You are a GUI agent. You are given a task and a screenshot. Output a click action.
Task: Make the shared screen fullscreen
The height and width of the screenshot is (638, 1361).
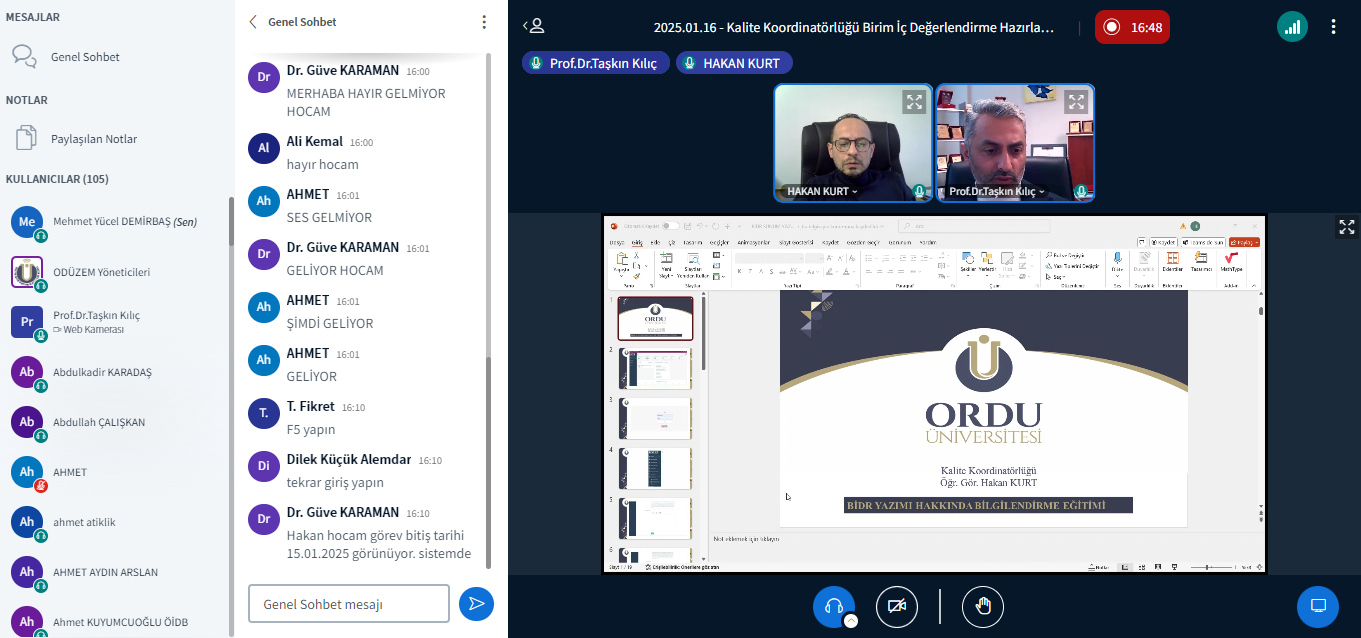(1347, 227)
